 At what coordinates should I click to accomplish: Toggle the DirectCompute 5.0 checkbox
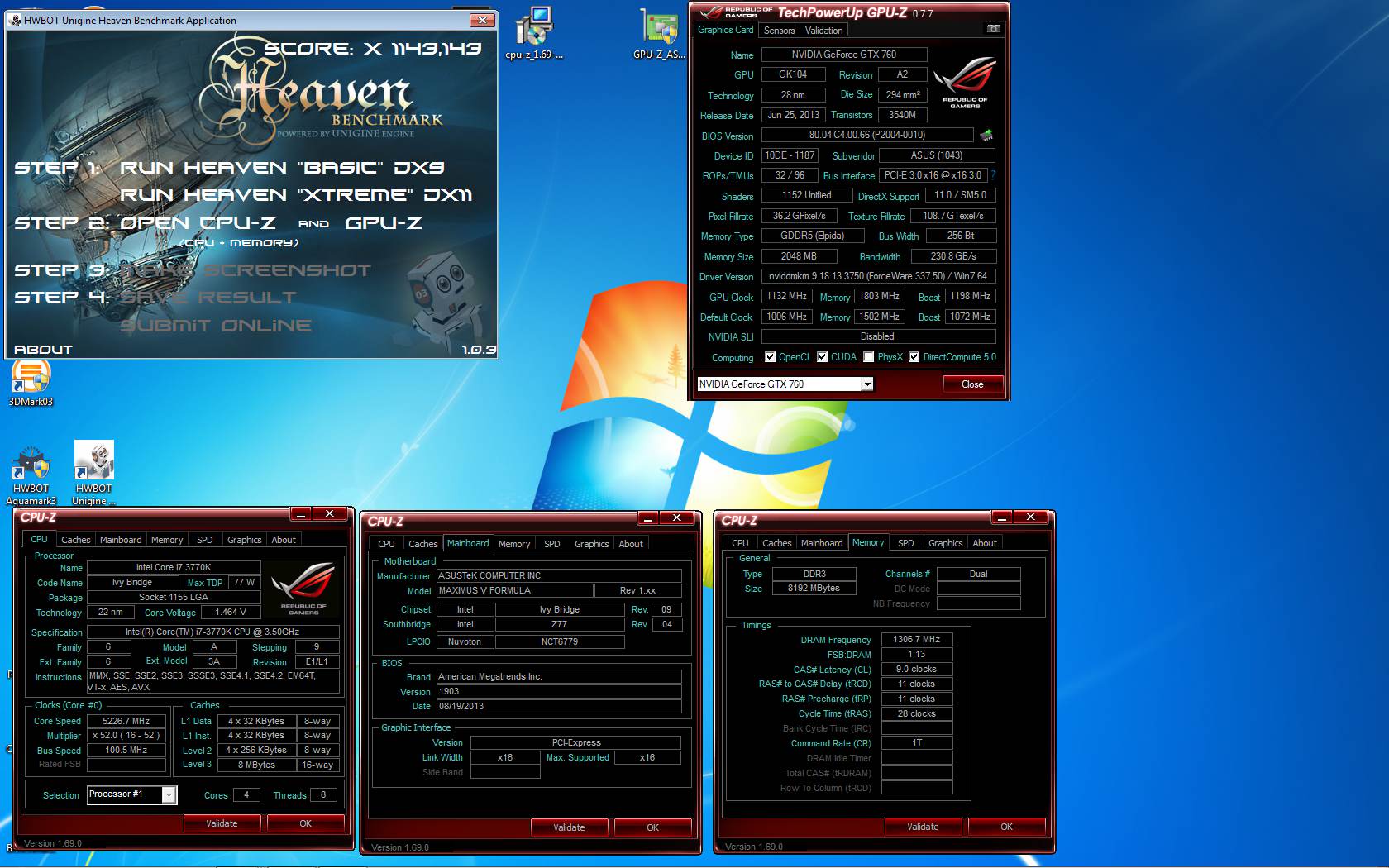[914, 357]
